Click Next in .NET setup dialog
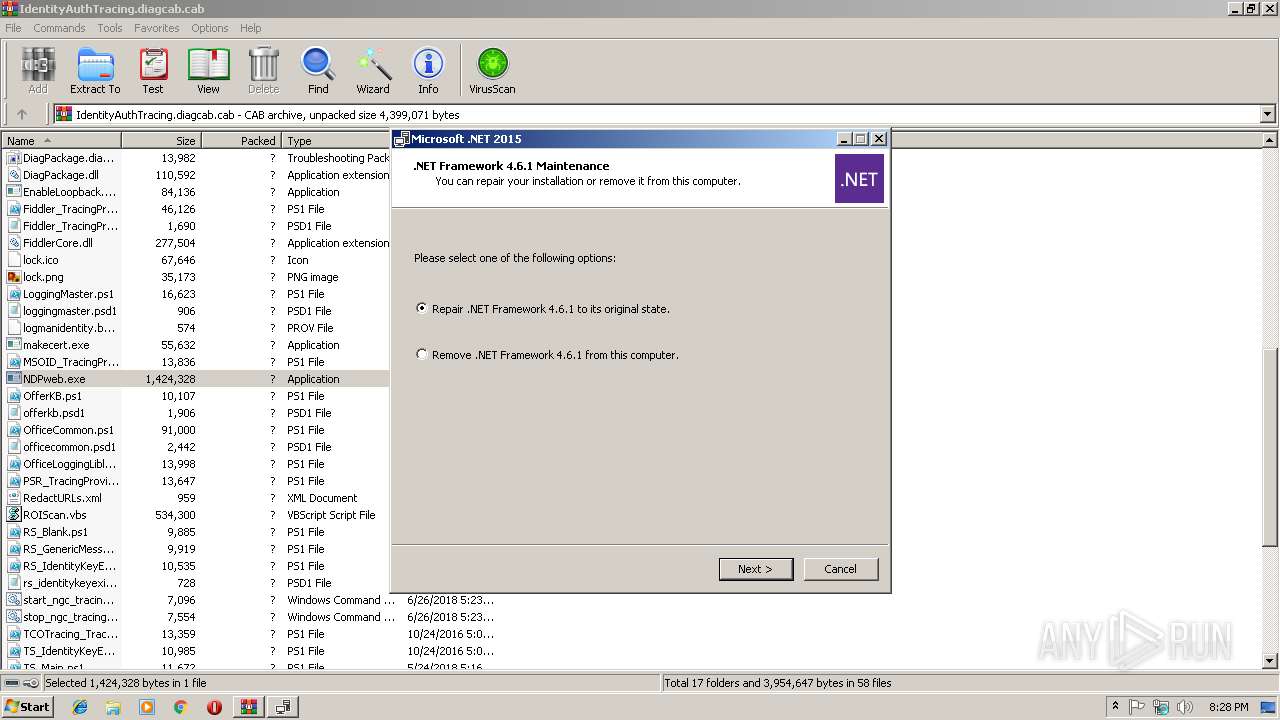1280x720 pixels. [x=756, y=569]
